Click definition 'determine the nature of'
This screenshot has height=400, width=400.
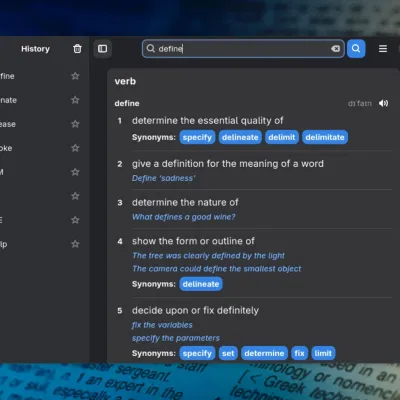pos(185,202)
